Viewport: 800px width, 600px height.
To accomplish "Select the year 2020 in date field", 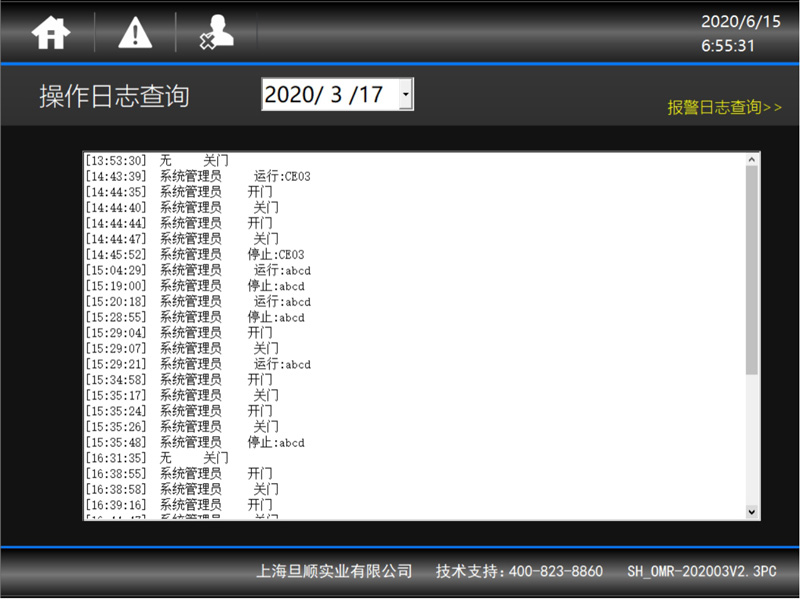I will click(x=288, y=95).
